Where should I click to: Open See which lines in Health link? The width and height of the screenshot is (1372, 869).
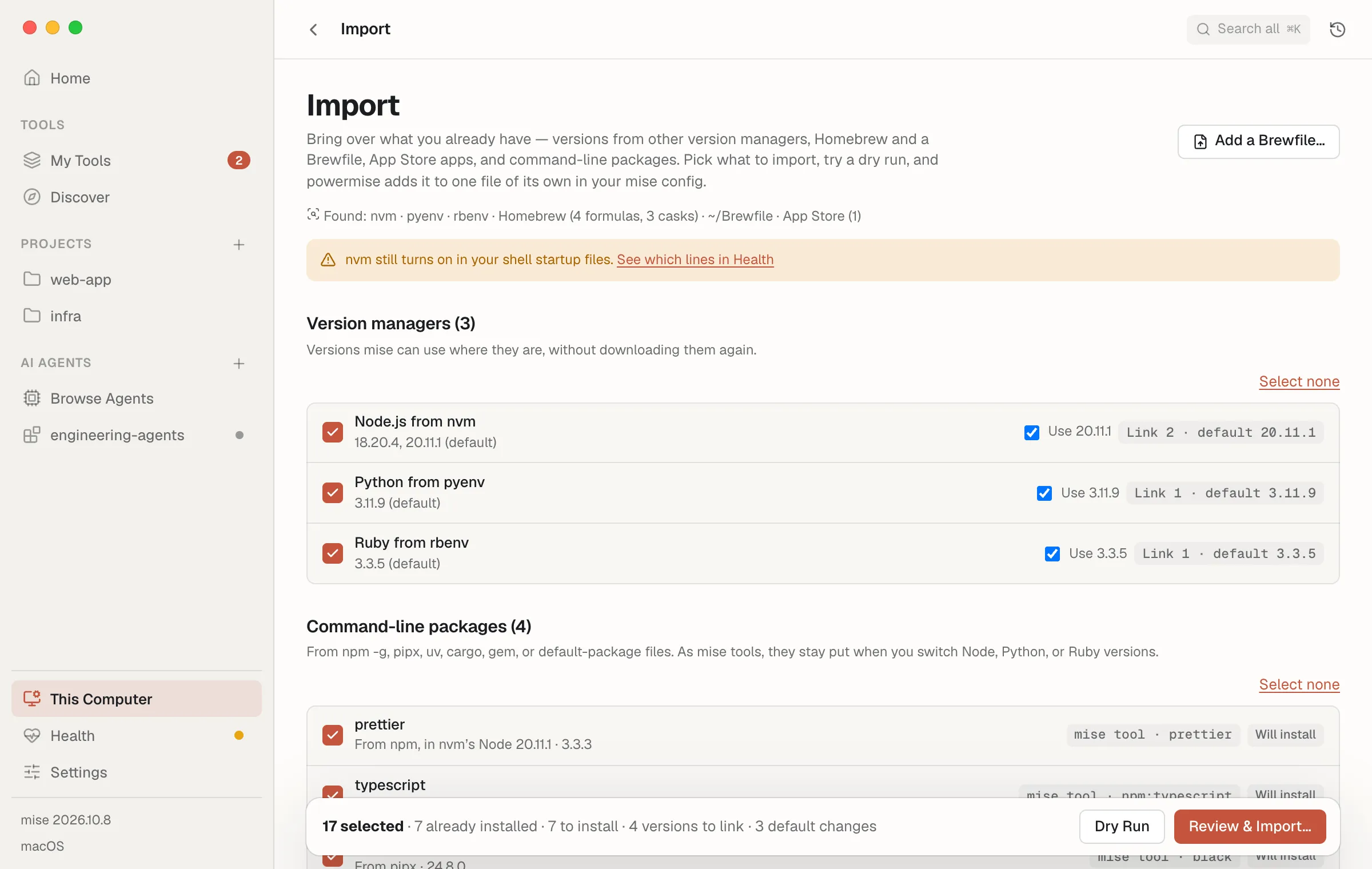(x=695, y=260)
